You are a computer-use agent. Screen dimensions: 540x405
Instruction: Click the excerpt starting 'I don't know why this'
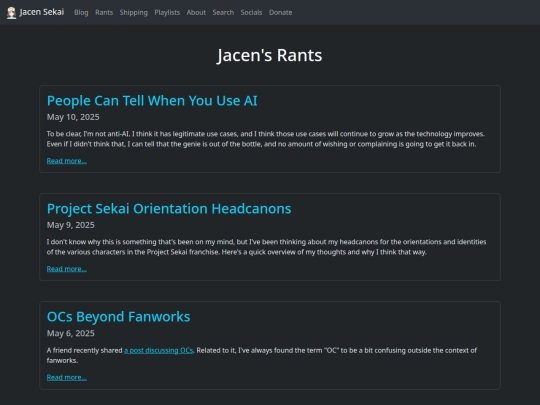click(267, 247)
